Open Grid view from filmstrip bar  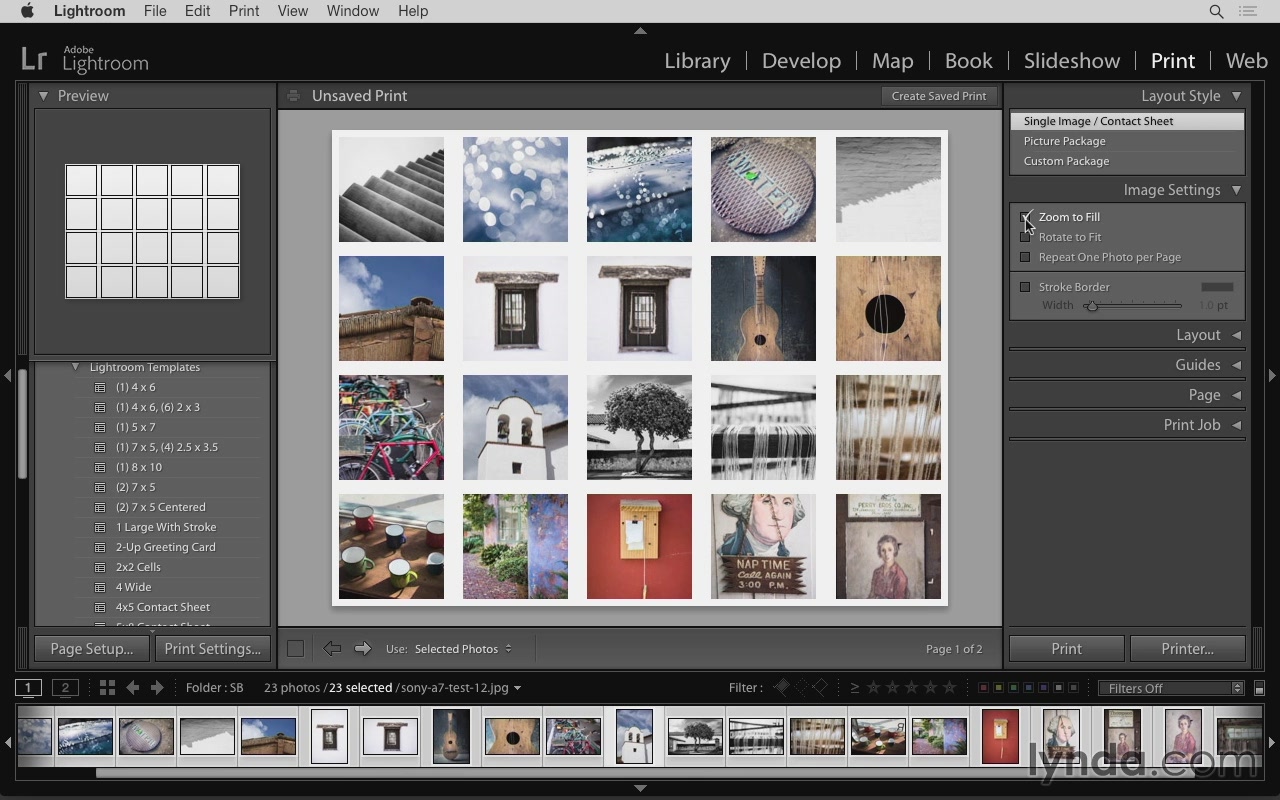point(107,688)
